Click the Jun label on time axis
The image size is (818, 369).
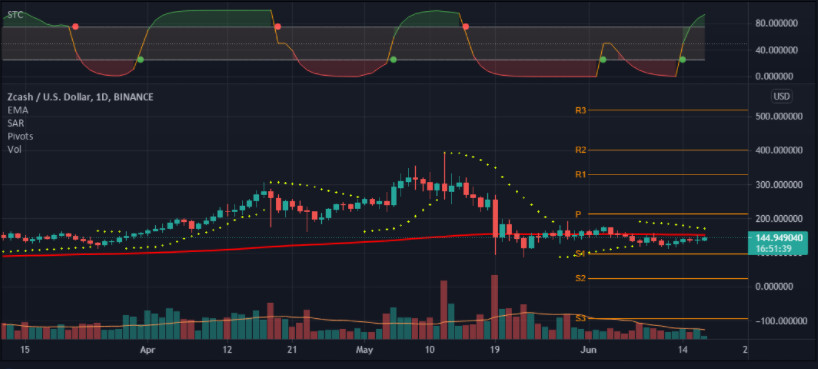588,349
